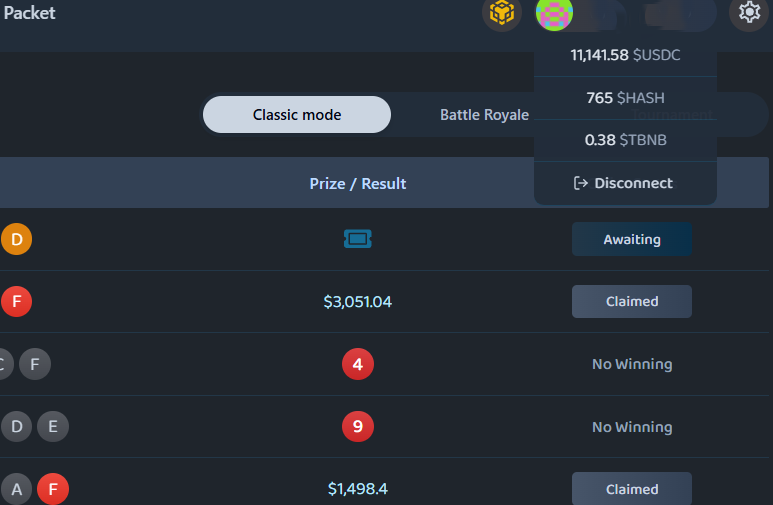Disconnect the wallet from the dropdown

pyautogui.click(x=625, y=183)
